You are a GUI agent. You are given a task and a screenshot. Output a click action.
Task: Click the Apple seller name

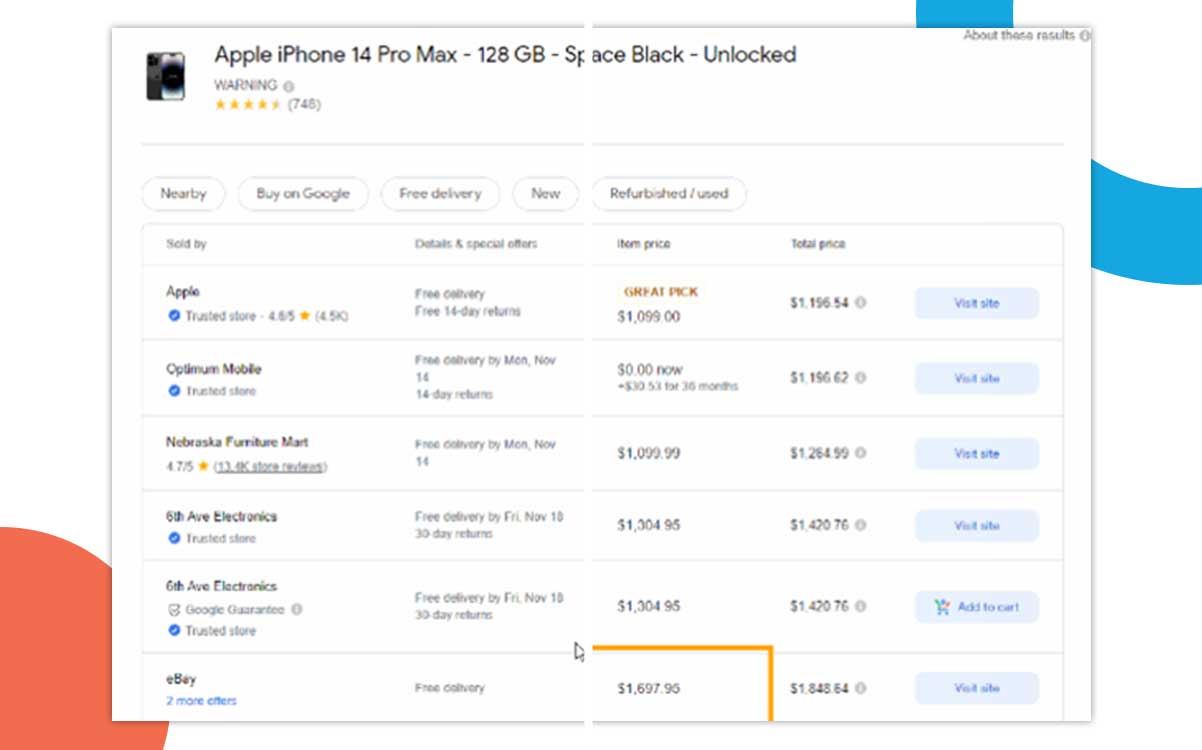[183, 292]
